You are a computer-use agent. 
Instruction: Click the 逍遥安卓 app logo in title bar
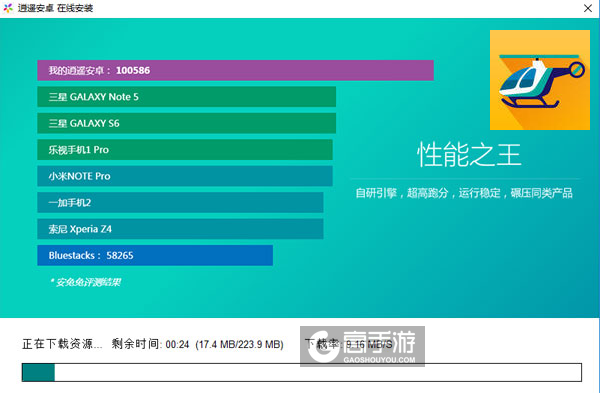[x=8, y=8]
